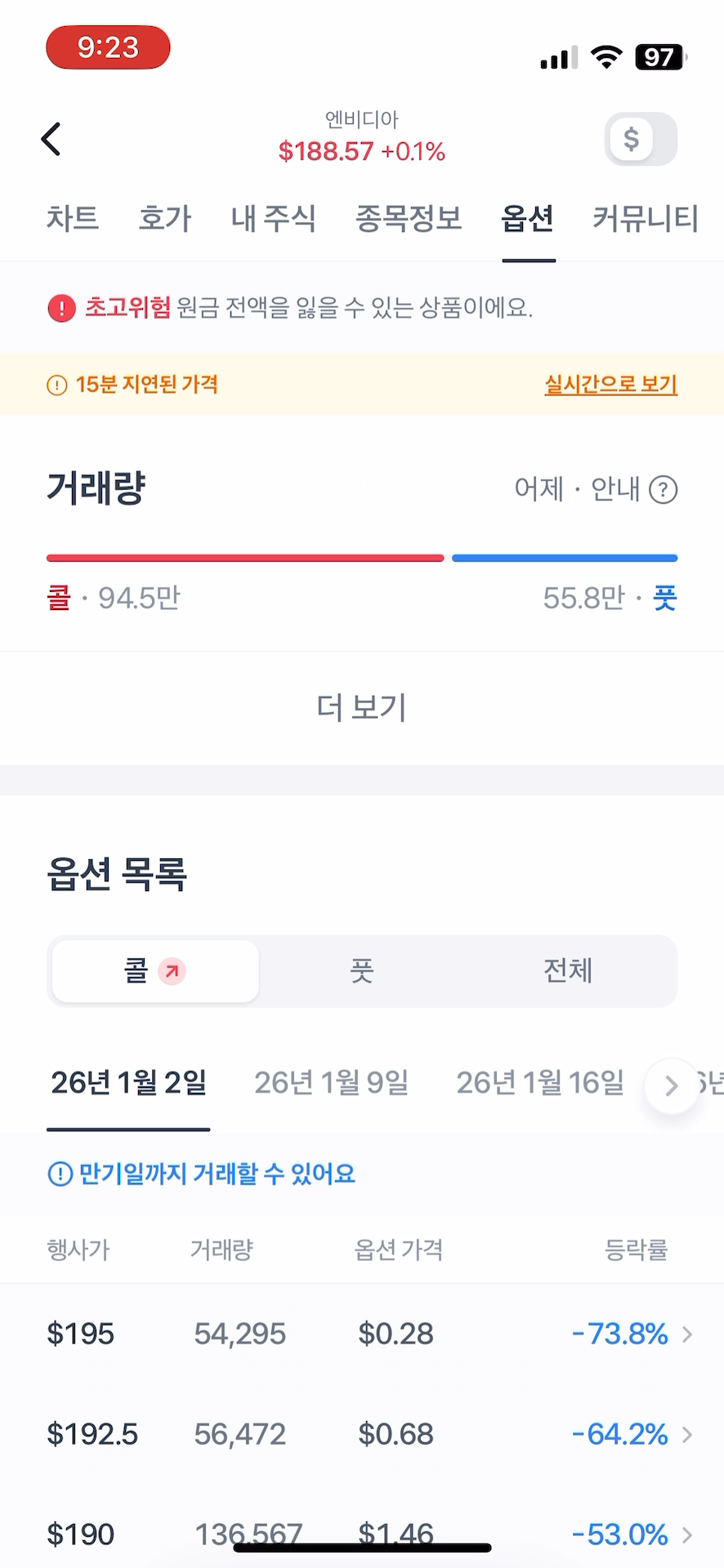Screen dimensions: 724x1568
Task: Select the 전체 (all) option segment
Action: (x=568, y=971)
